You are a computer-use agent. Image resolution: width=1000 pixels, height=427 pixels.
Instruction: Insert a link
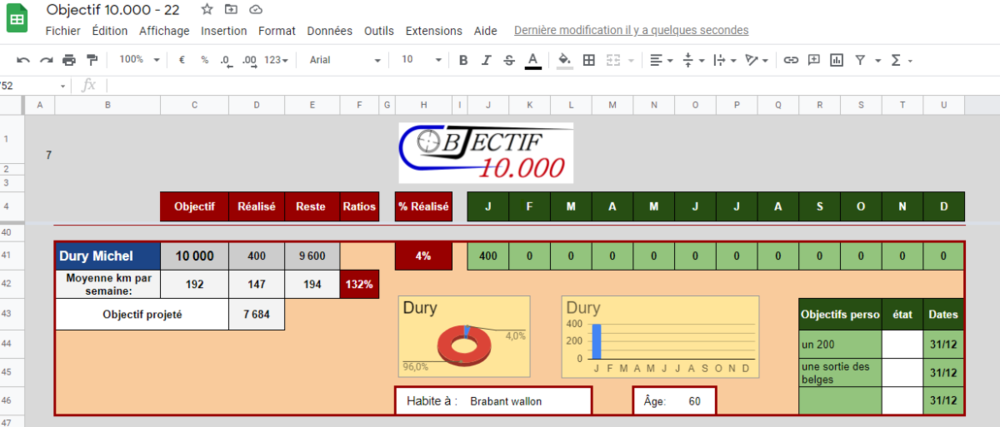pyautogui.click(x=791, y=60)
